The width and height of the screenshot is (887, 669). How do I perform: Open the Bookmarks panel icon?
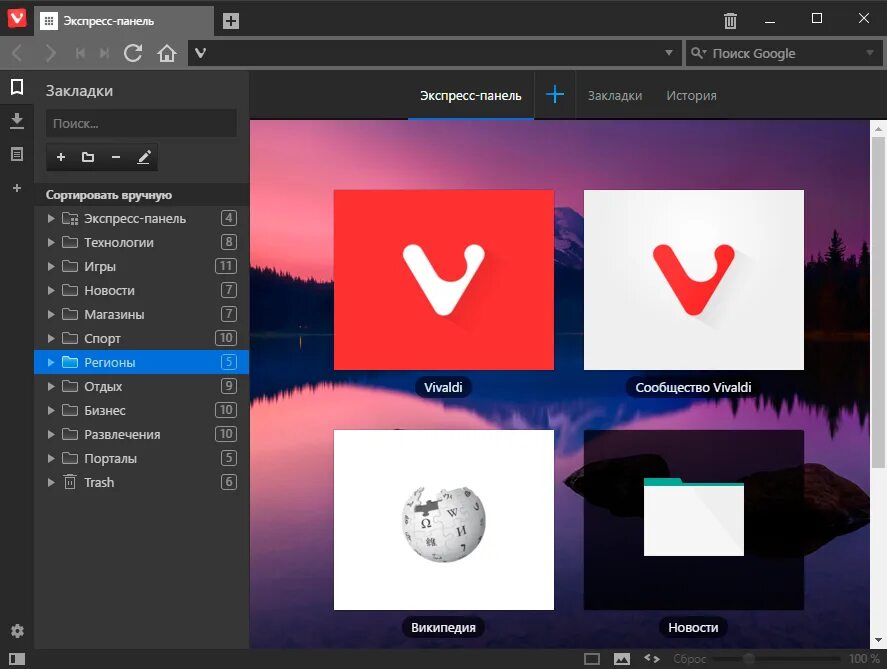[17, 87]
